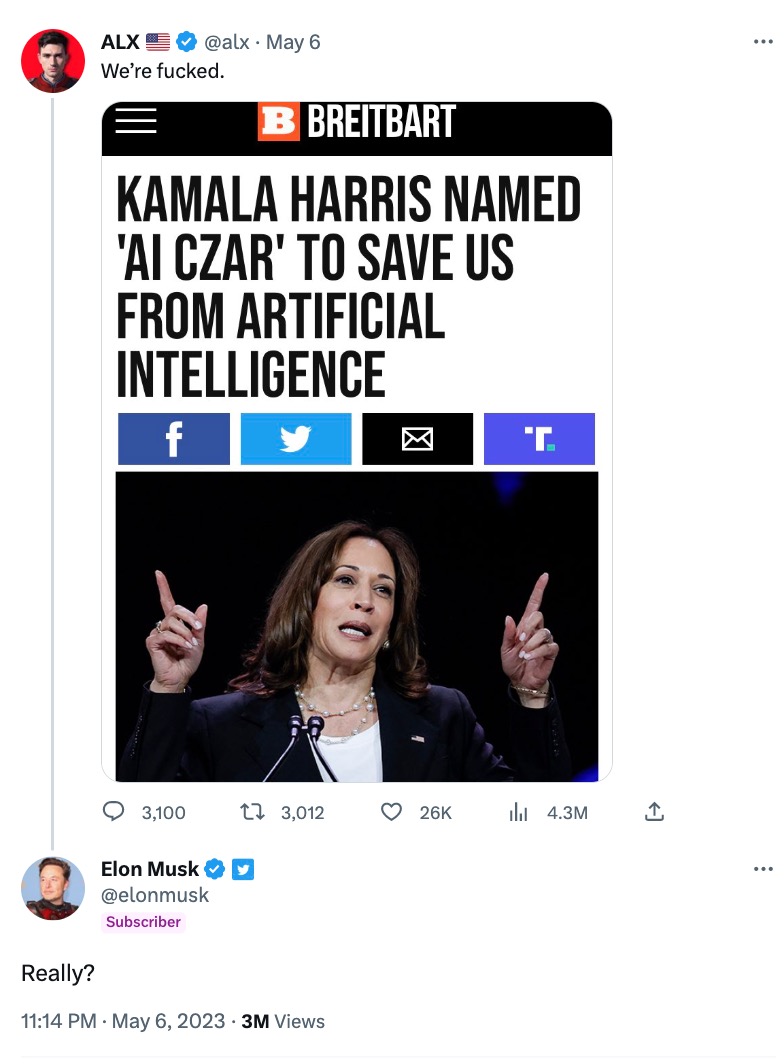Screen dimensions: 784x1064
Task: Click the @alx handle link
Action: click(x=227, y=42)
